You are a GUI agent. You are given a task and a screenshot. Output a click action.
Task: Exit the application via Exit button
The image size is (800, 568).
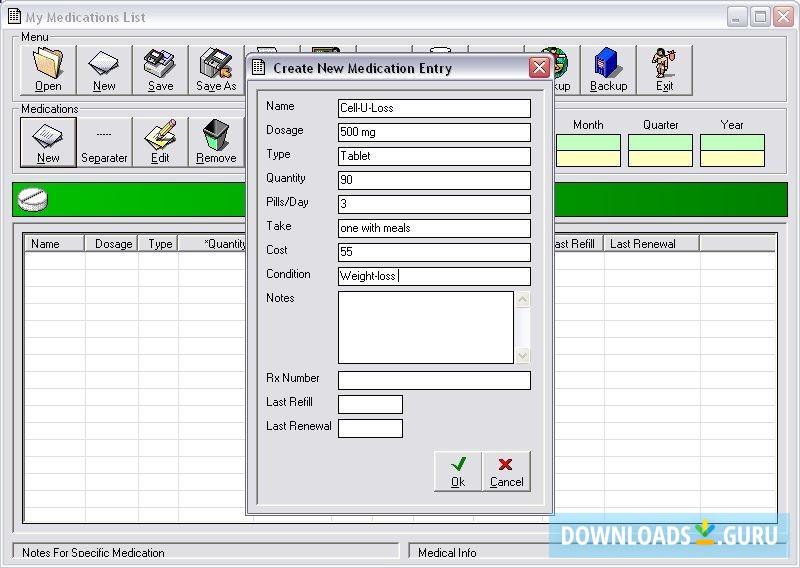[x=664, y=70]
